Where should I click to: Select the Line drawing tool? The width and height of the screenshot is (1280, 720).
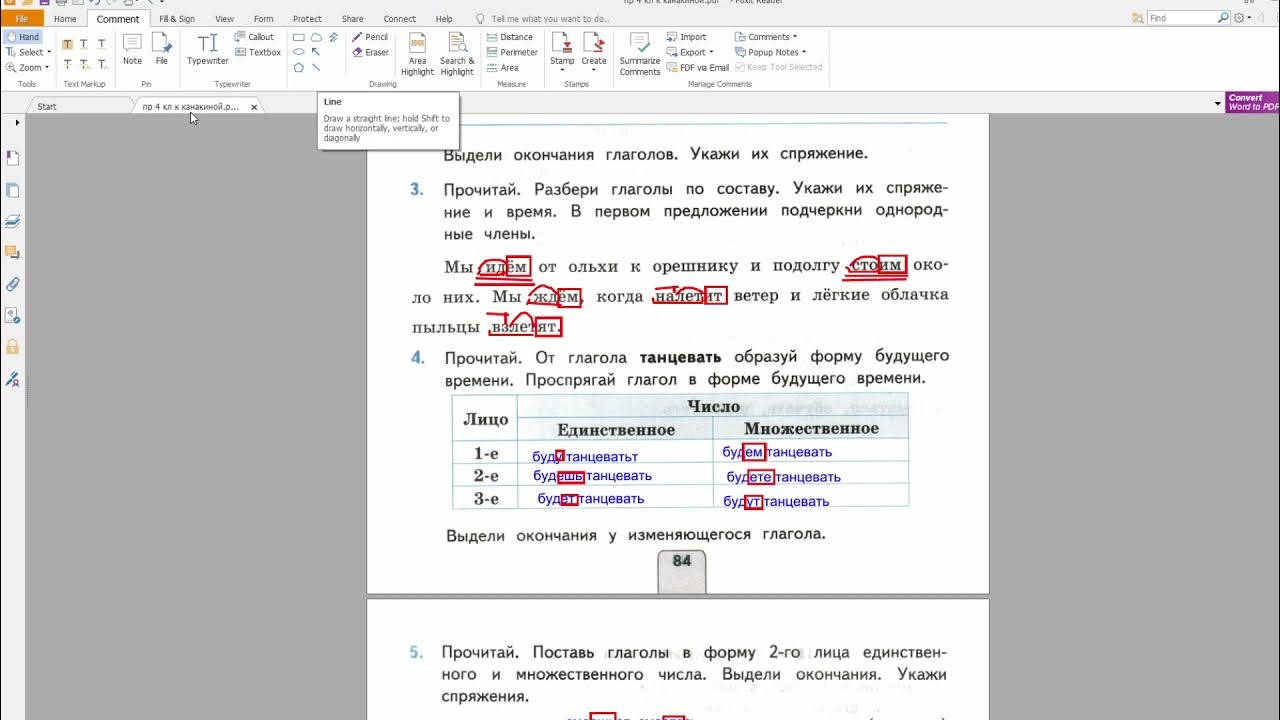coord(316,68)
